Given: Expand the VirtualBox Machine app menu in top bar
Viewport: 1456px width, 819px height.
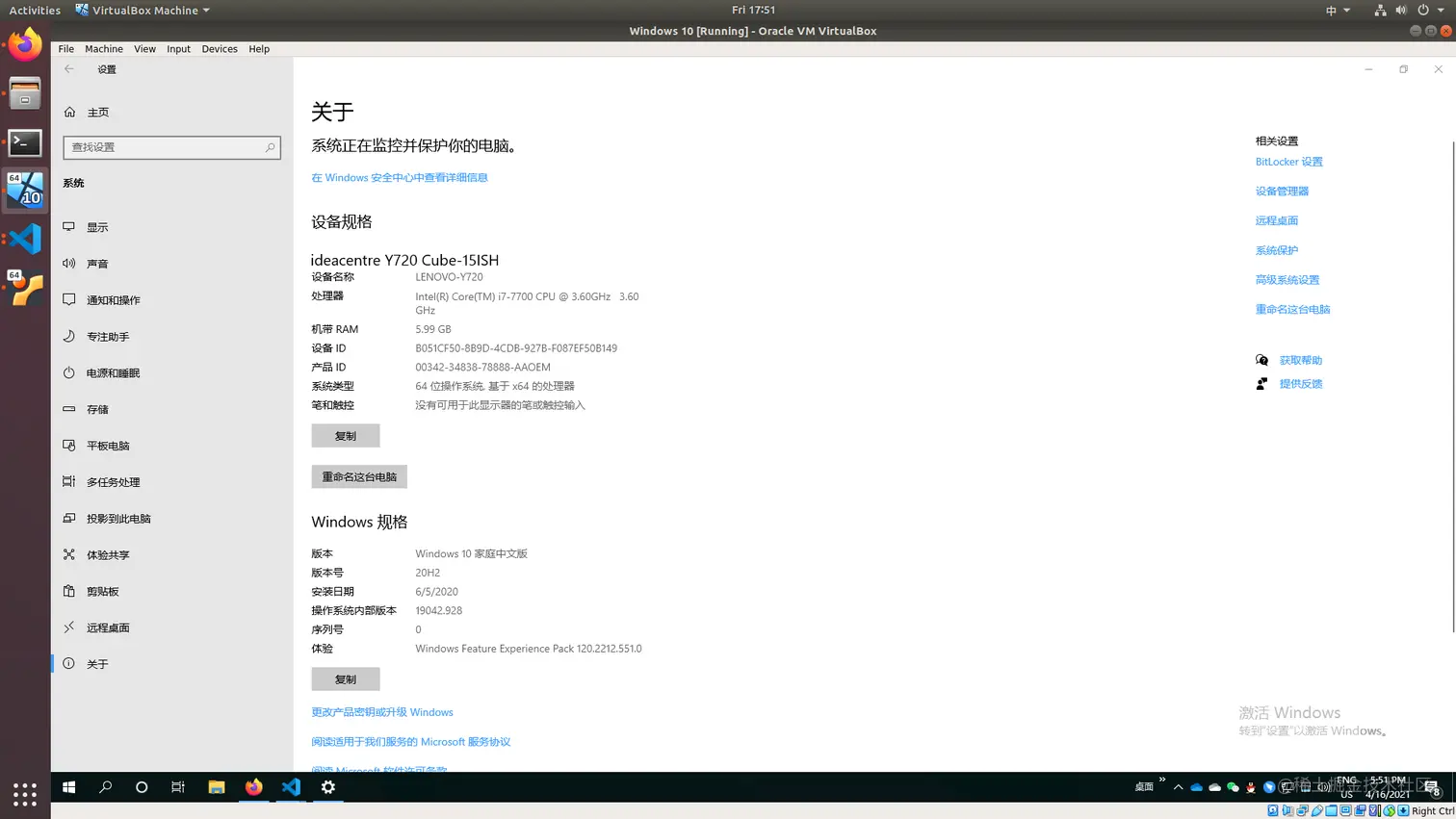Looking at the screenshot, I should pyautogui.click(x=143, y=11).
